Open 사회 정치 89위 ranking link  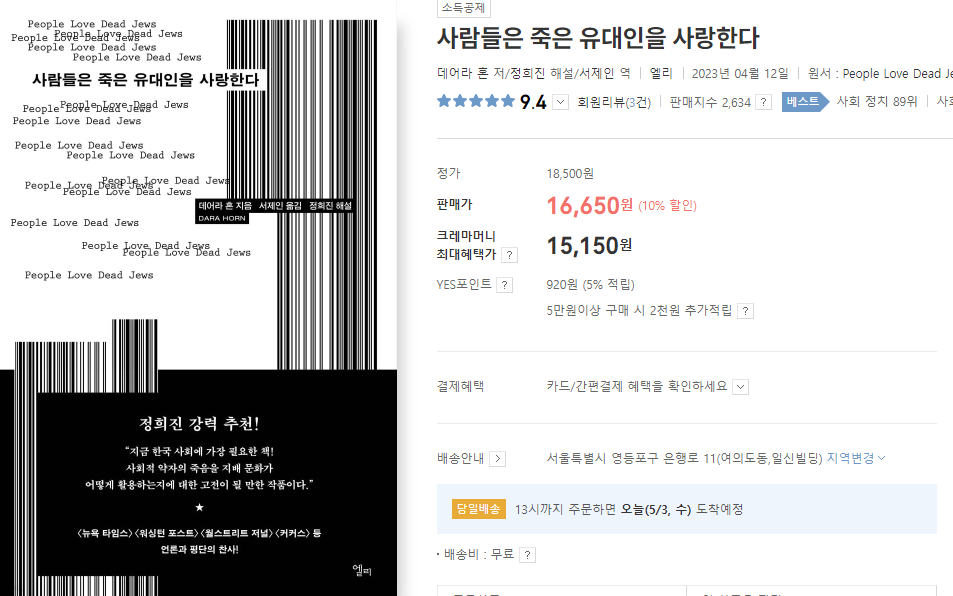coord(876,101)
